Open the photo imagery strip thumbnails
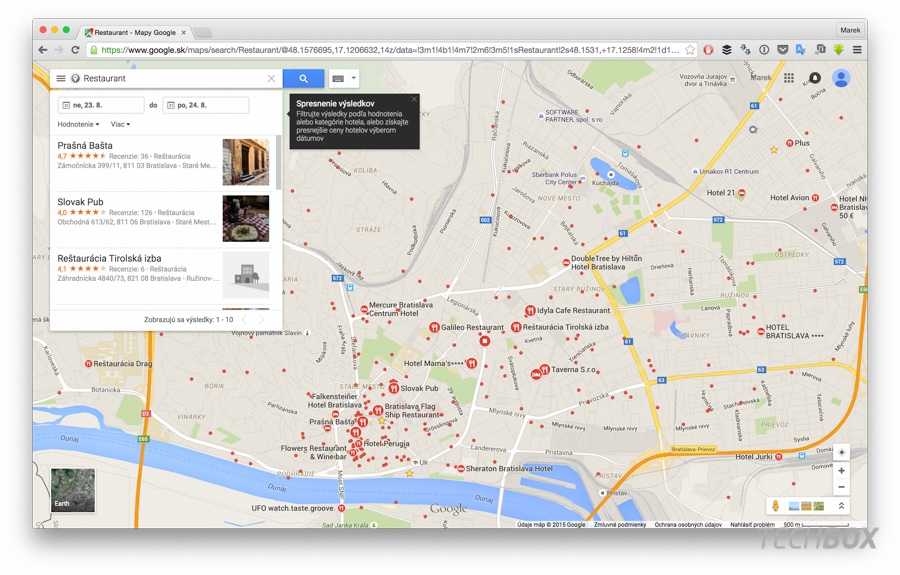This screenshot has width=900, height=575. [806, 506]
